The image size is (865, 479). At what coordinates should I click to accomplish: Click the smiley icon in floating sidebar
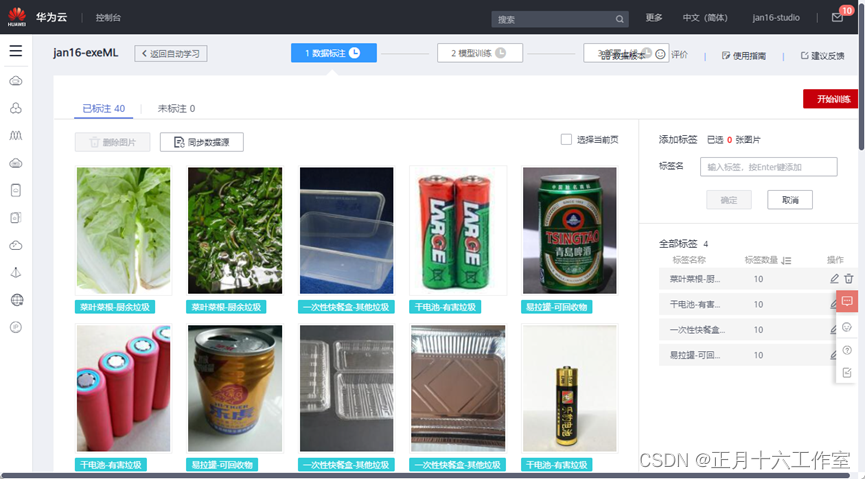(847, 327)
